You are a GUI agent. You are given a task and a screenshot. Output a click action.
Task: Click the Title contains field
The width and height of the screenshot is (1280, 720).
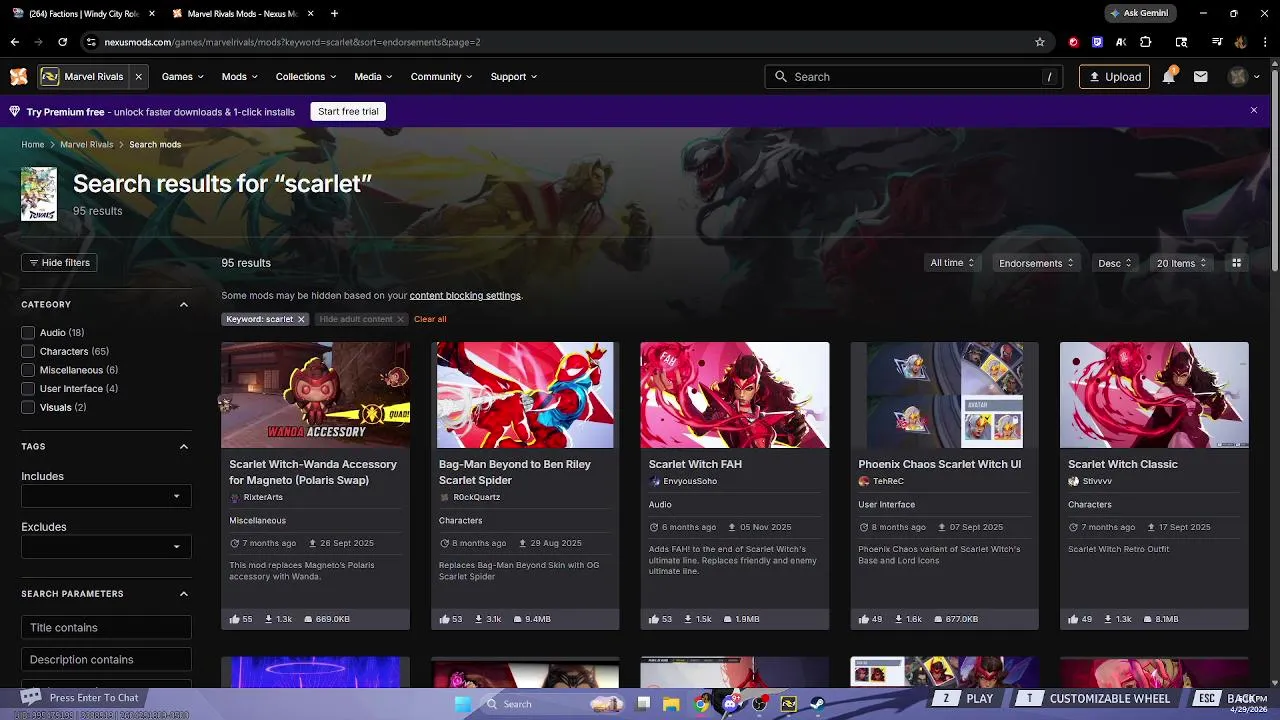(106, 627)
